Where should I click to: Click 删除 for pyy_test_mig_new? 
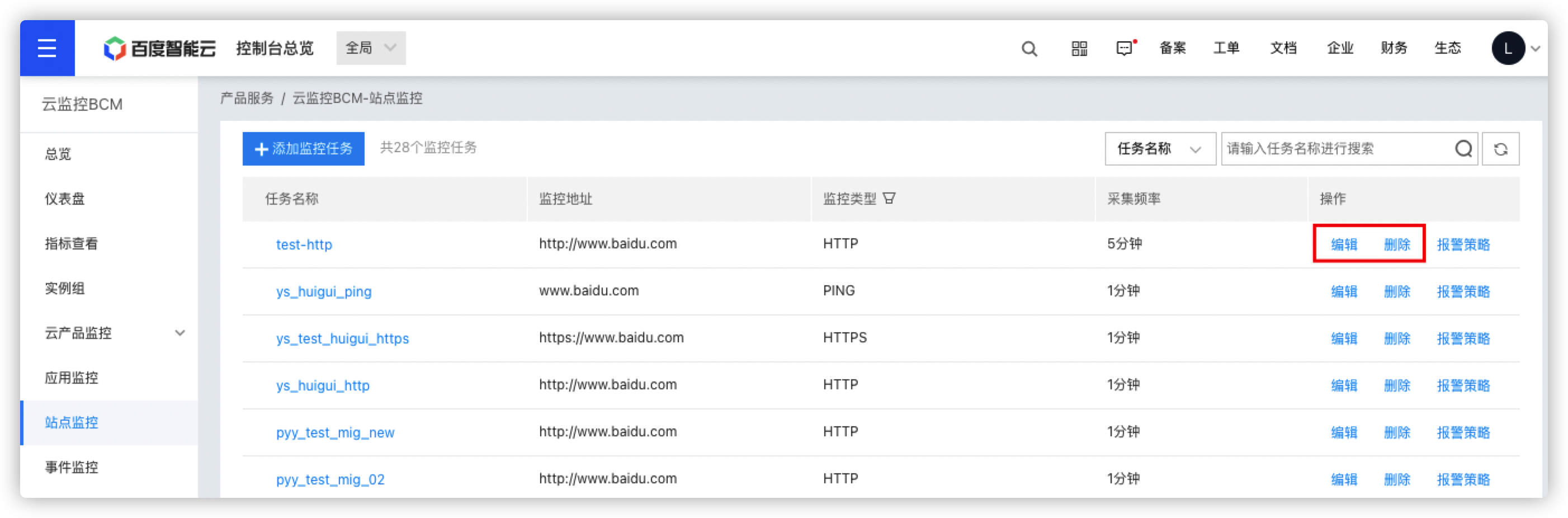tap(1396, 433)
